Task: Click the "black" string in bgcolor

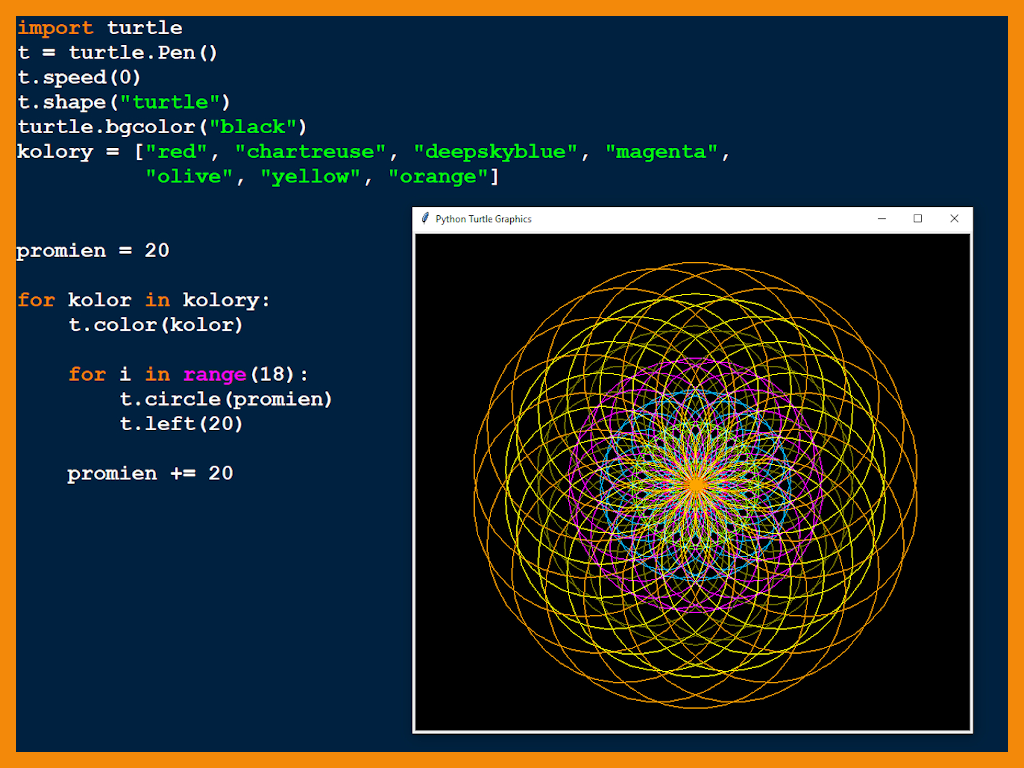Action: tap(253, 127)
